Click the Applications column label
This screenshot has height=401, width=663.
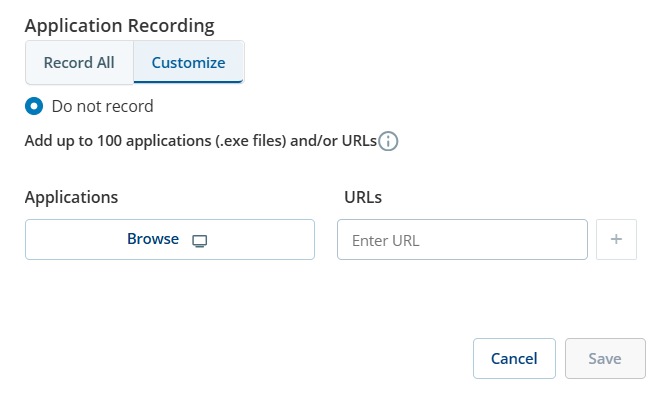pos(71,197)
